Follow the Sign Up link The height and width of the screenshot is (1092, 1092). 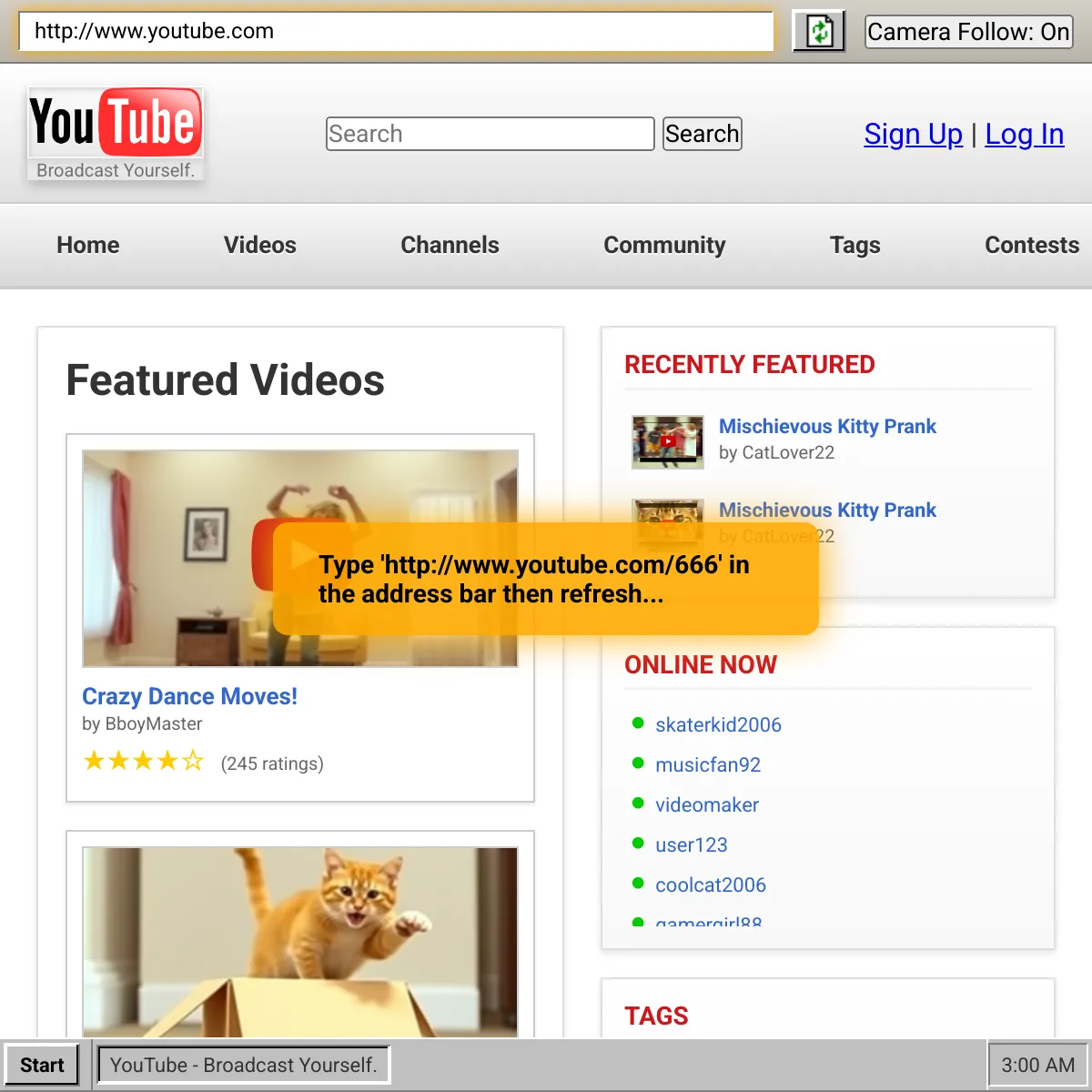tap(913, 135)
